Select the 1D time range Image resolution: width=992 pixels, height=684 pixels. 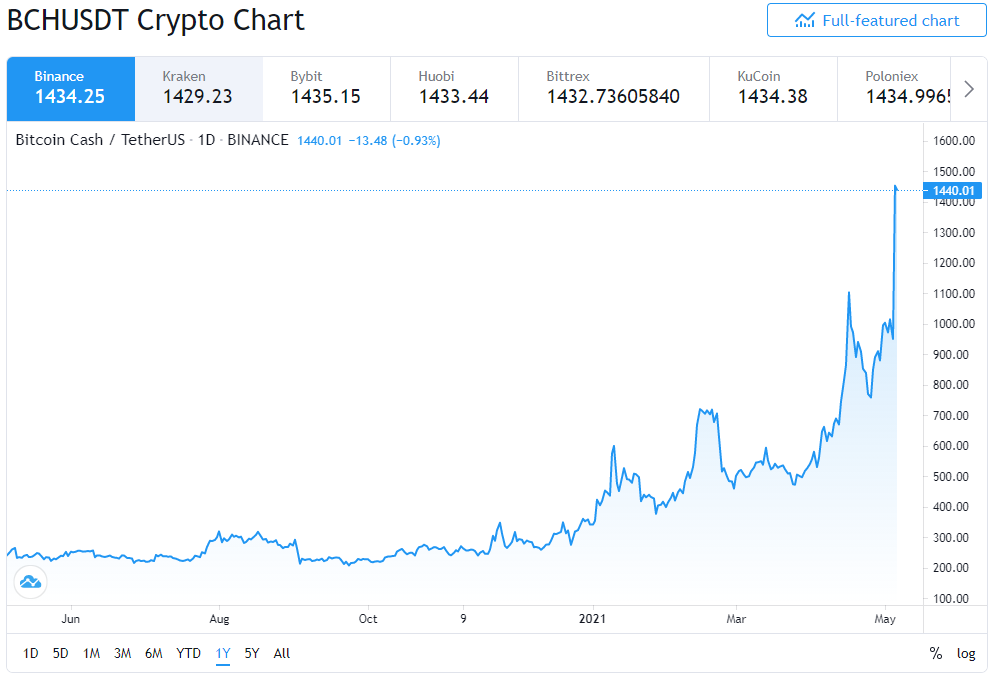click(30, 654)
